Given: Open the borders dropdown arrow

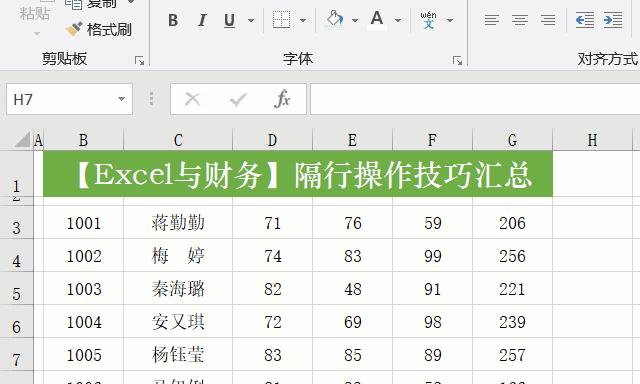Looking at the screenshot, I should [x=303, y=20].
